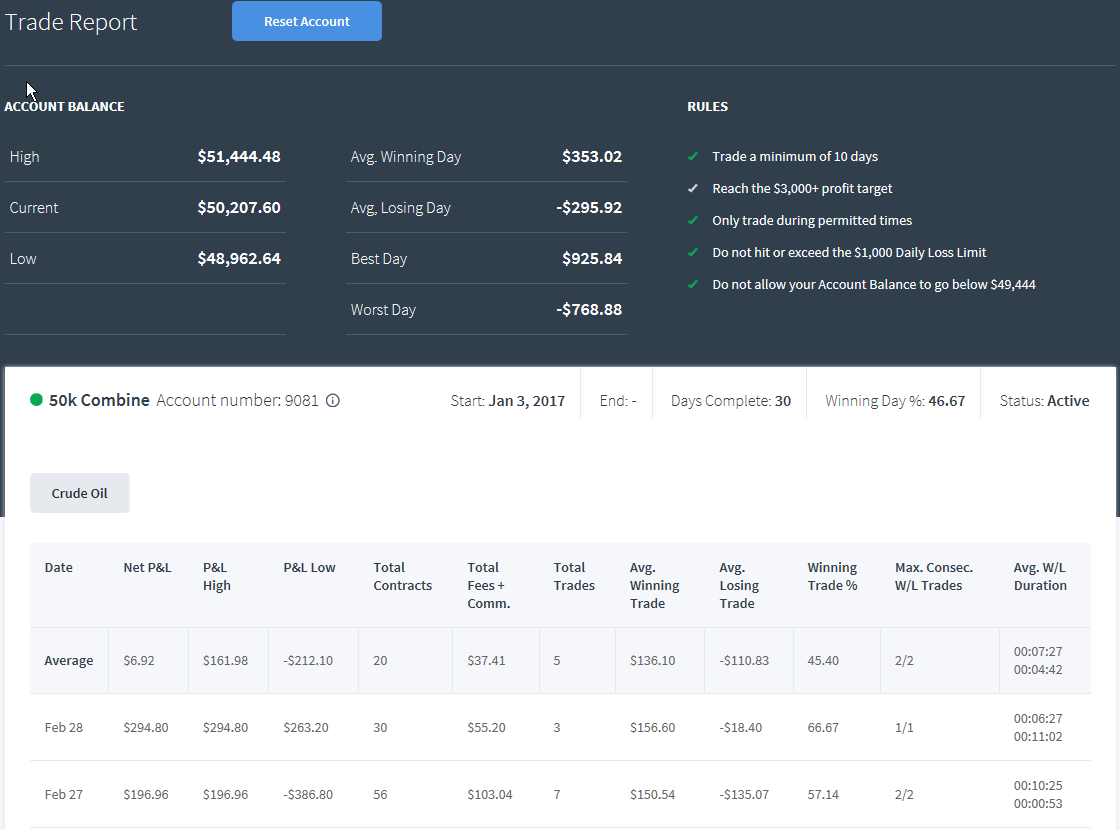The height and width of the screenshot is (830, 1120).
Task: Click the Status: Active label
Action: pyautogui.click(x=1044, y=401)
